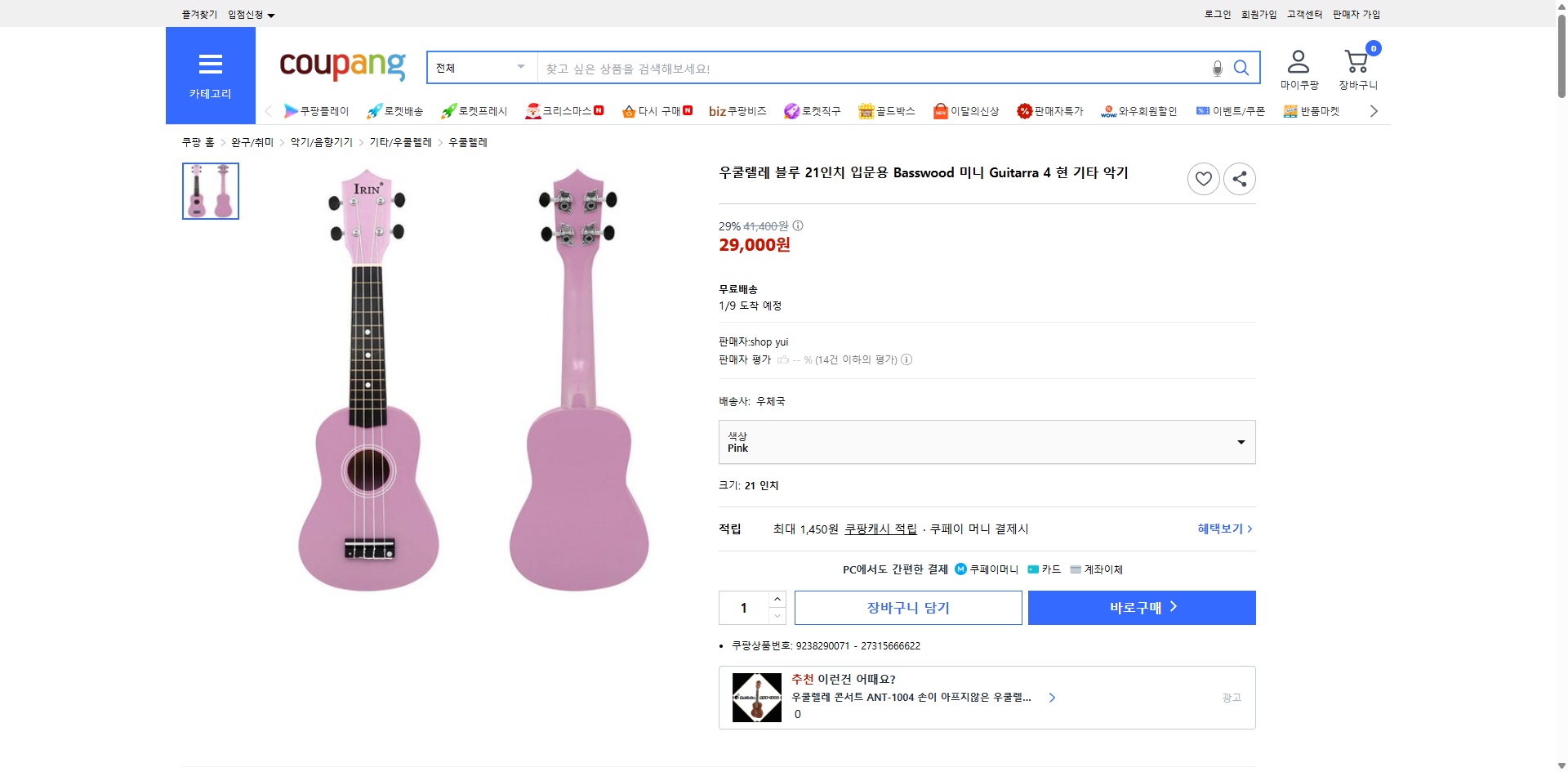Click the 장바구니 담기 button
This screenshot has height=772, width=1568.
pos(907,607)
